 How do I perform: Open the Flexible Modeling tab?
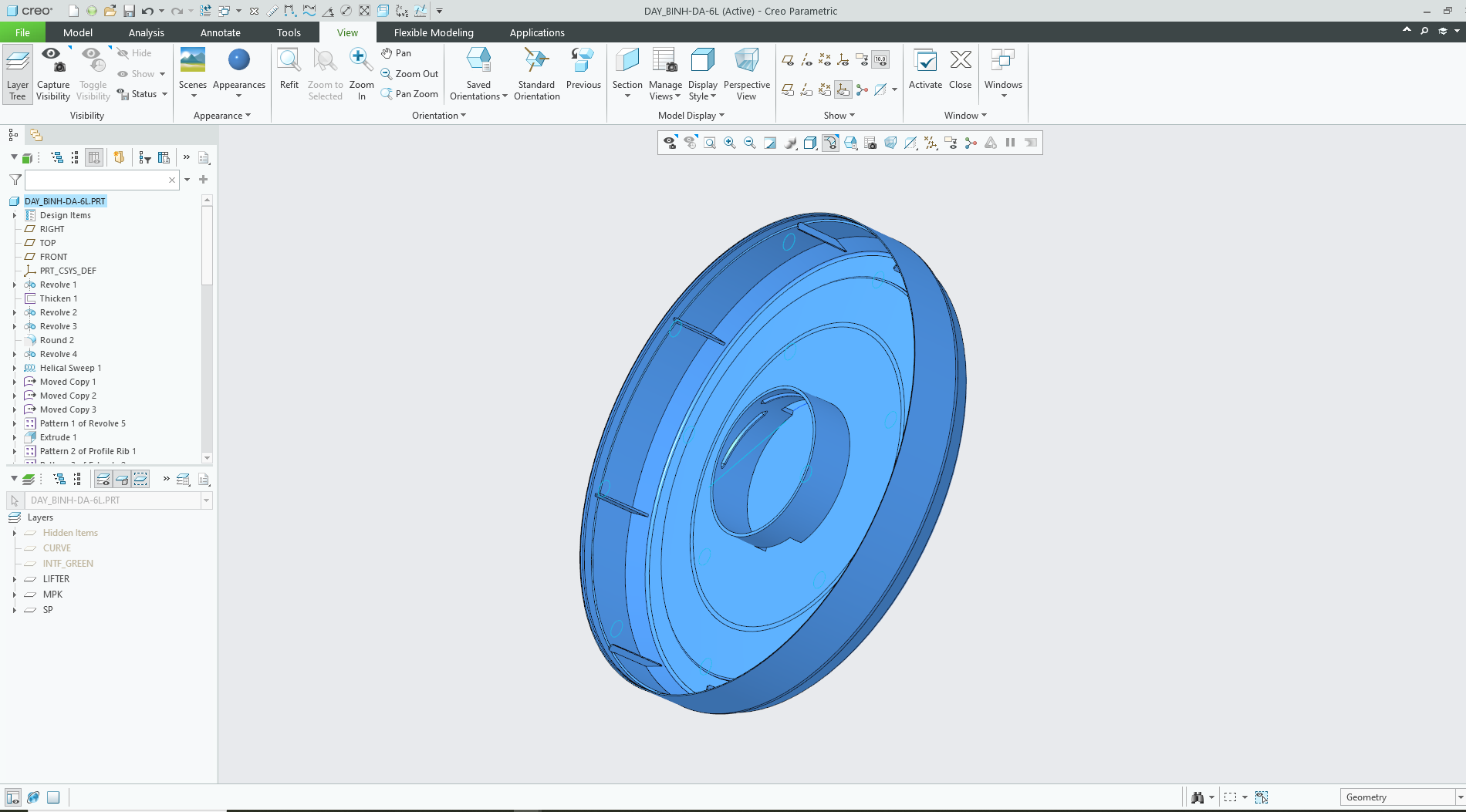tap(434, 32)
